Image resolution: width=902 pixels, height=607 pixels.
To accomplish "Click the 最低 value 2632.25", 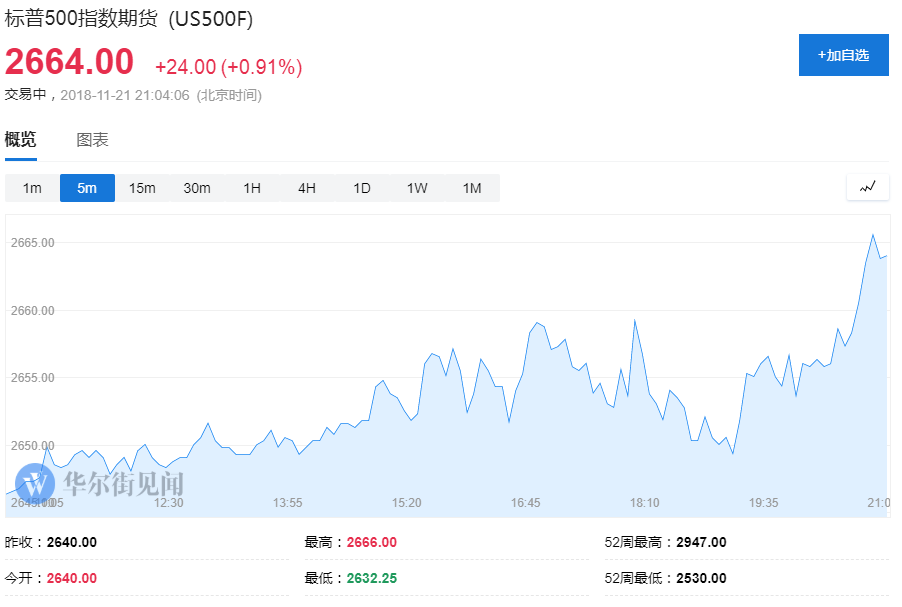I will [371, 578].
